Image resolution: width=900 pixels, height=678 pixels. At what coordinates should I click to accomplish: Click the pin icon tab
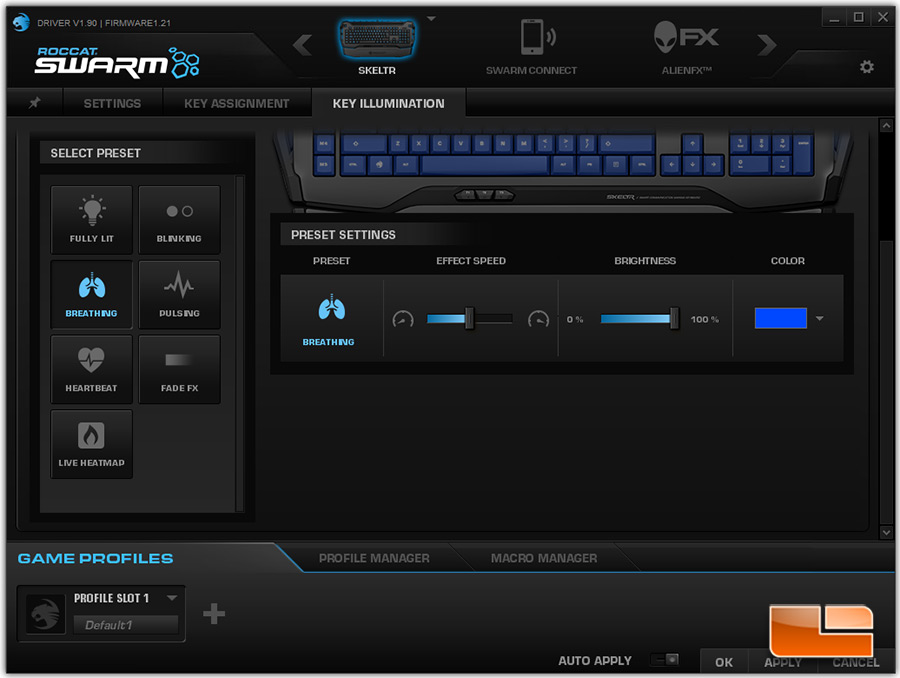tap(35, 103)
